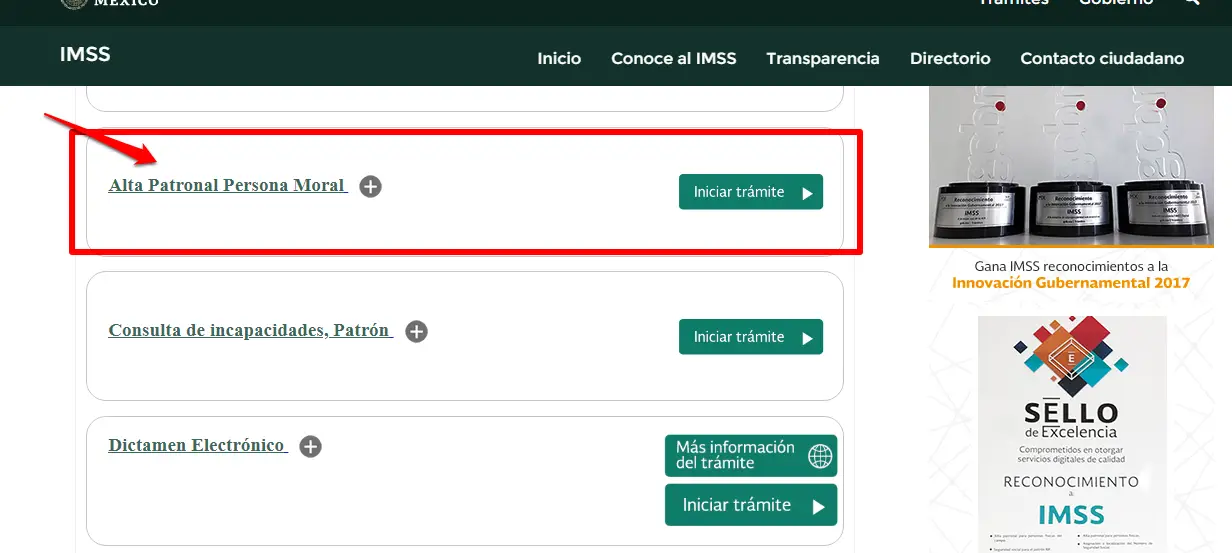Open the Innovación Gubernamental 2017 trophies image

coord(1071,166)
